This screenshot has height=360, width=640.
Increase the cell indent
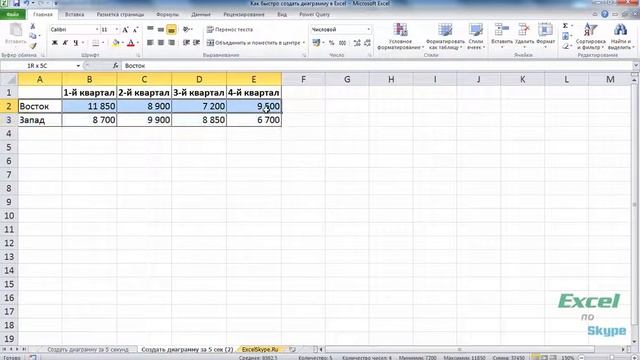point(196,43)
